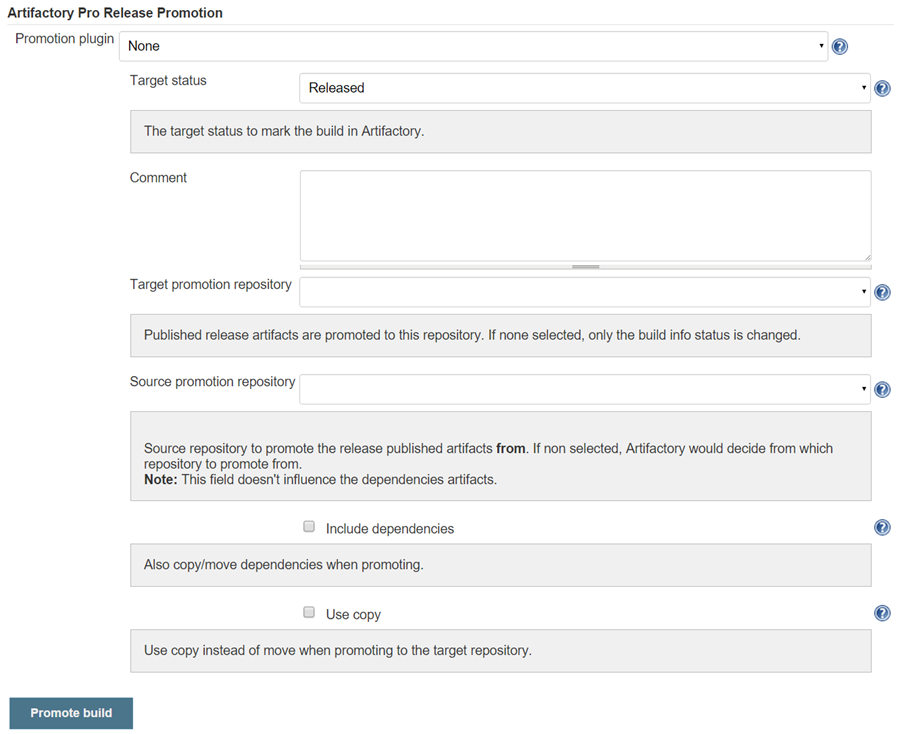Click the Target promotion repository label
Screen dimensions: 900x734
[211, 284]
